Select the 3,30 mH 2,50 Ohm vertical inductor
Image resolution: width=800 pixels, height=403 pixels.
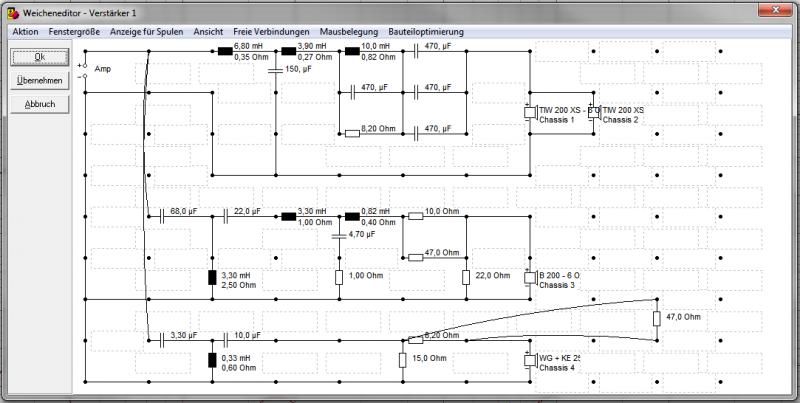[212, 278]
